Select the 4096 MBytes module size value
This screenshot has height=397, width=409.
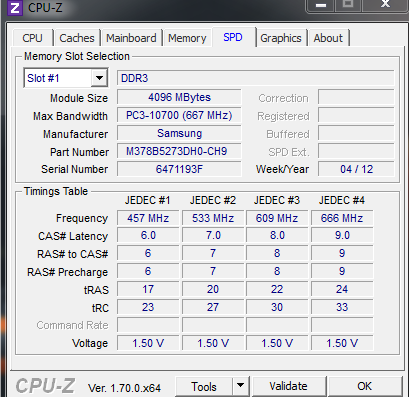[x=179, y=97]
